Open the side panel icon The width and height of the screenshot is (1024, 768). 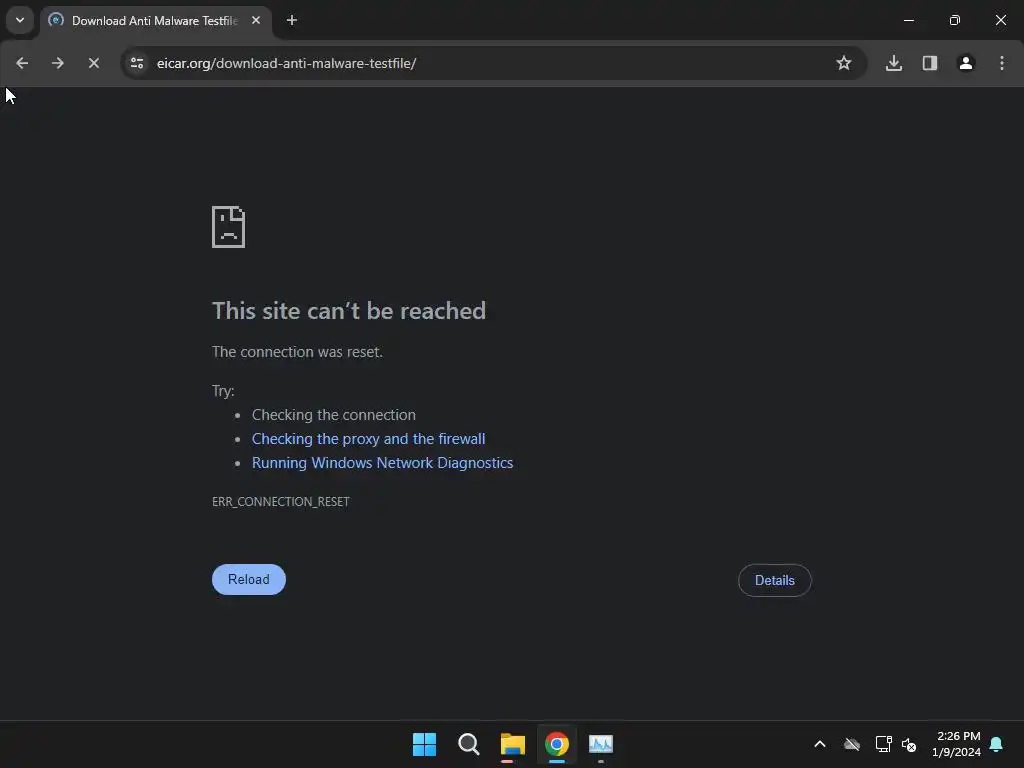click(x=930, y=63)
